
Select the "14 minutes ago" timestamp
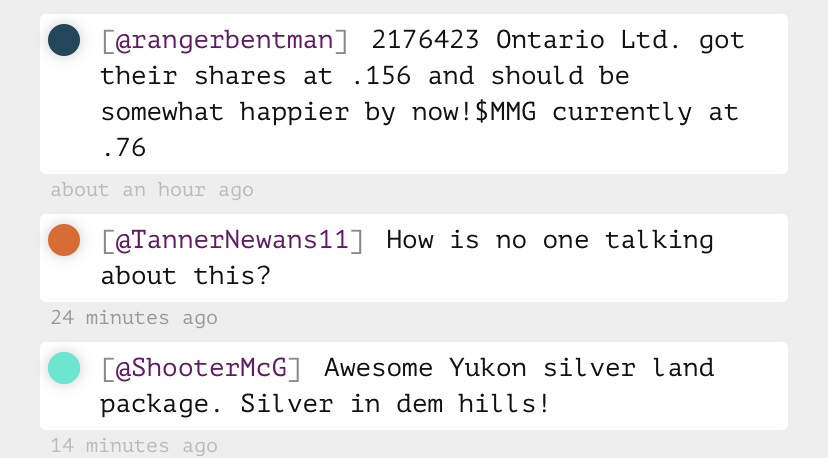134,446
